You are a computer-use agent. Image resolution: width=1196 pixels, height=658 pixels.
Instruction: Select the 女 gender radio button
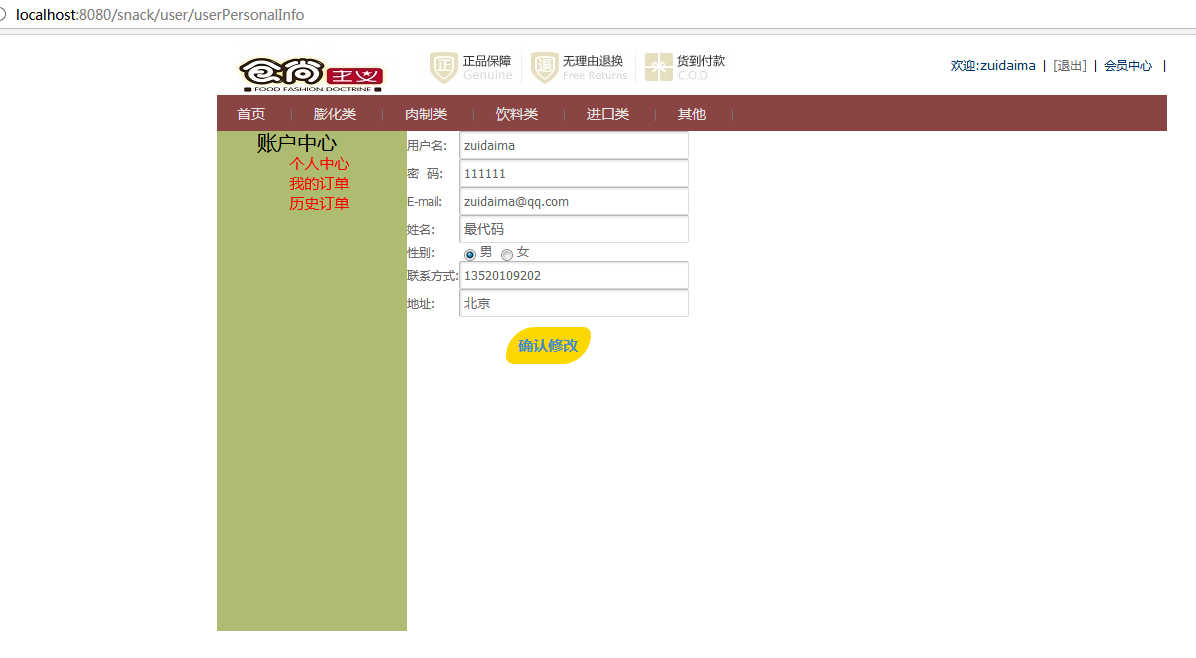coord(507,255)
